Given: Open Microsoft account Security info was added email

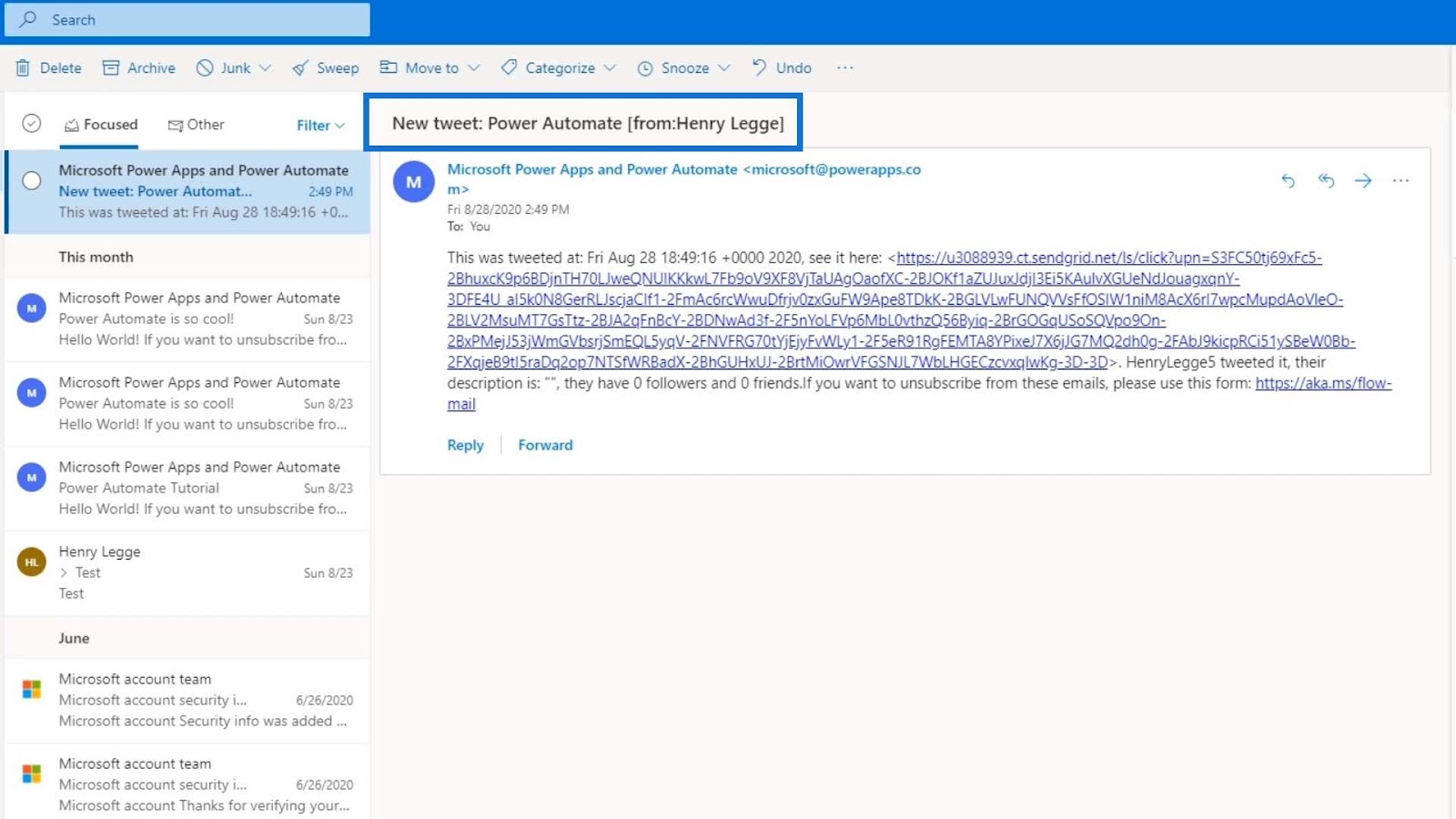Looking at the screenshot, I should [x=187, y=700].
